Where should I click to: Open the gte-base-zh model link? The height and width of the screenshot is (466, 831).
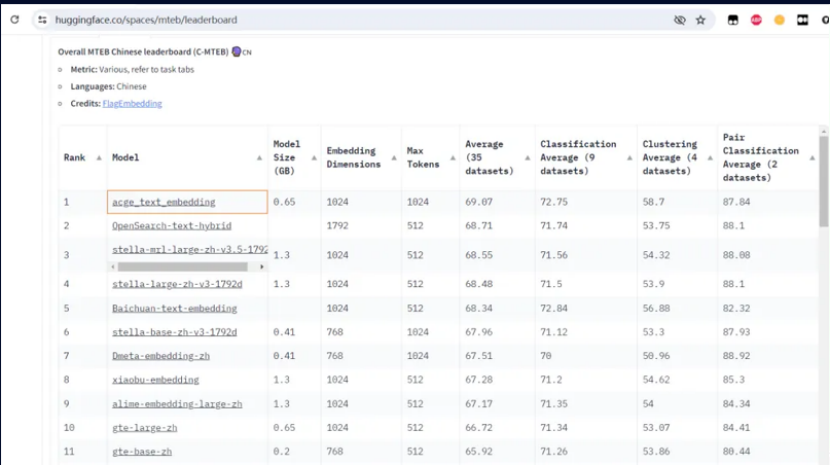tap(142, 452)
